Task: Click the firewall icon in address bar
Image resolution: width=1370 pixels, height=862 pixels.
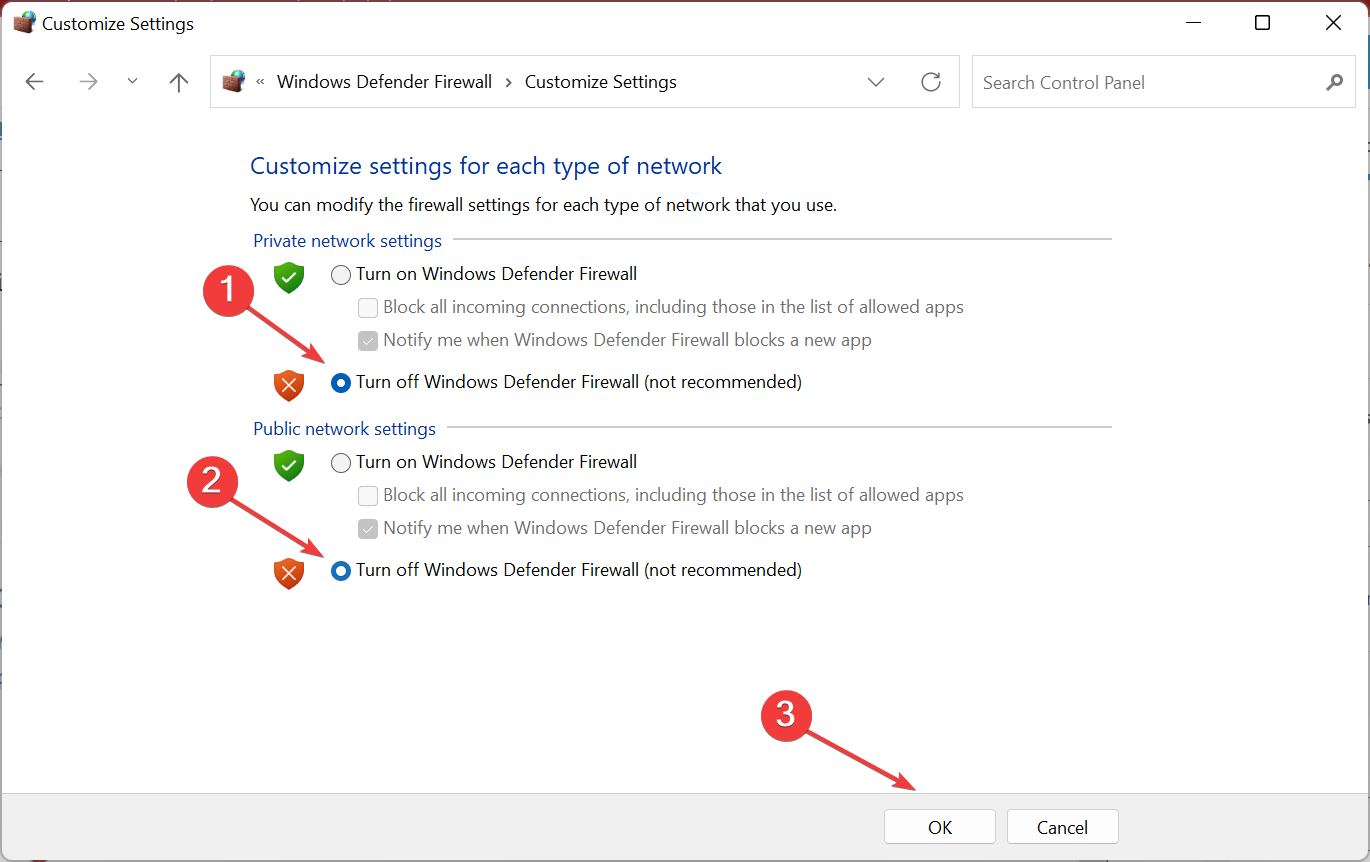Action: tap(234, 82)
